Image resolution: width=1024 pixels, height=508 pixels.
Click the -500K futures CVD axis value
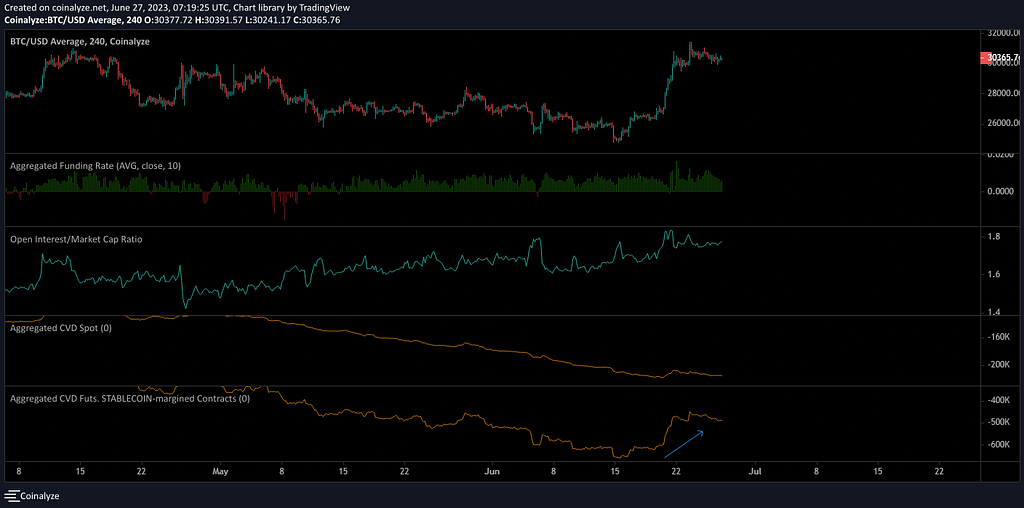click(999, 422)
